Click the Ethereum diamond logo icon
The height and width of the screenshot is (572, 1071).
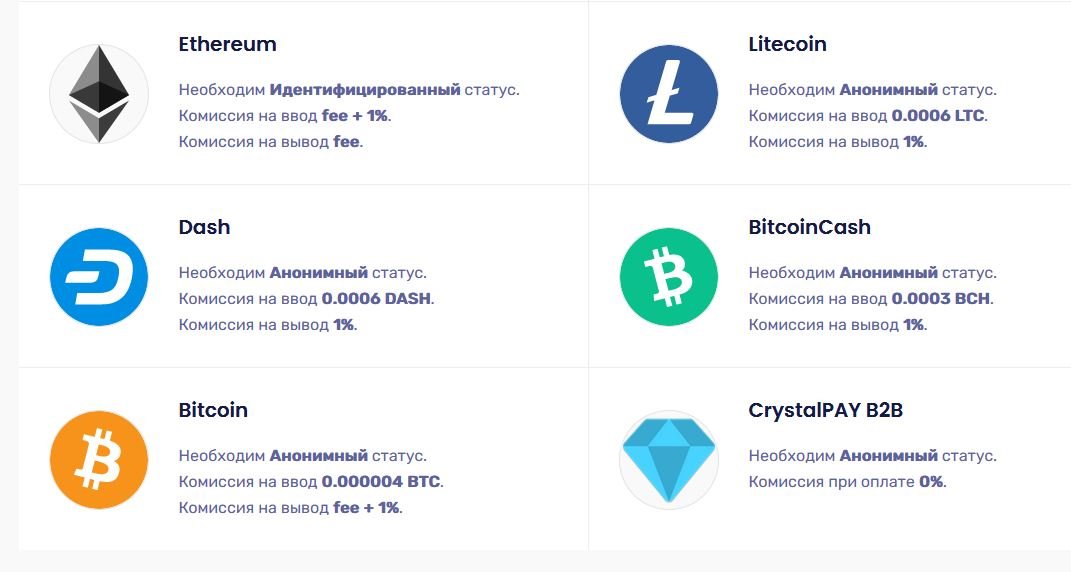click(98, 93)
